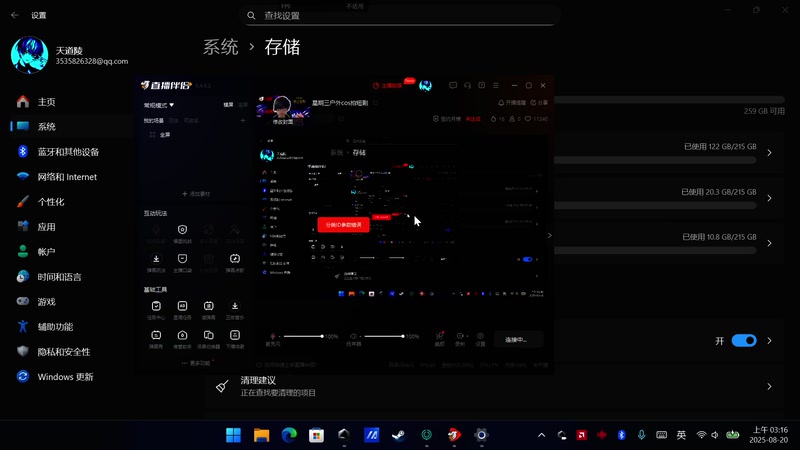
Task: Open message icon in 直播伴侣 title bar
Action: pyautogui.click(x=453, y=85)
